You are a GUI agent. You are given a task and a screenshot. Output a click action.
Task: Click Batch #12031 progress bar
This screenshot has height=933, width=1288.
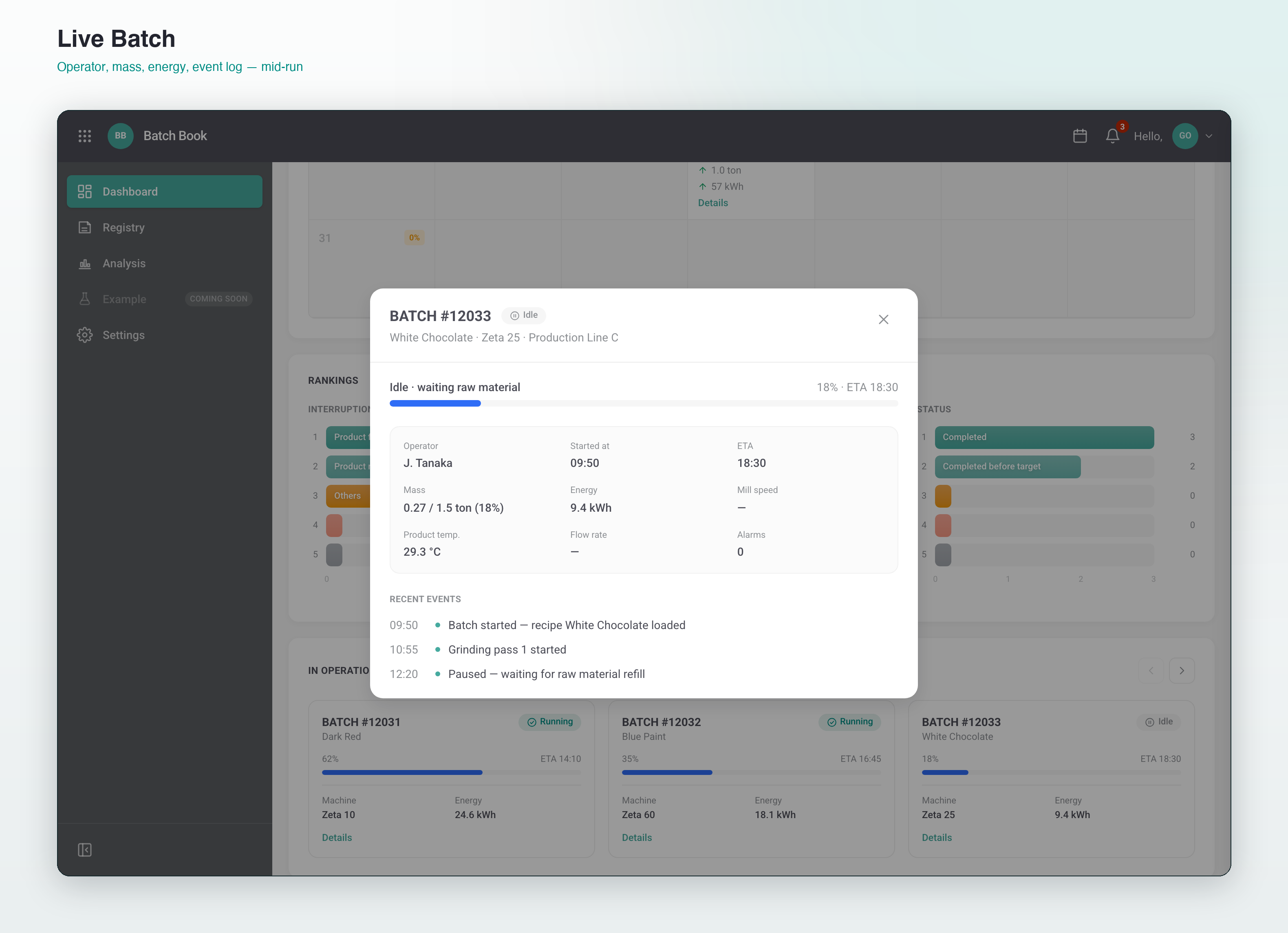click(452, 772)
